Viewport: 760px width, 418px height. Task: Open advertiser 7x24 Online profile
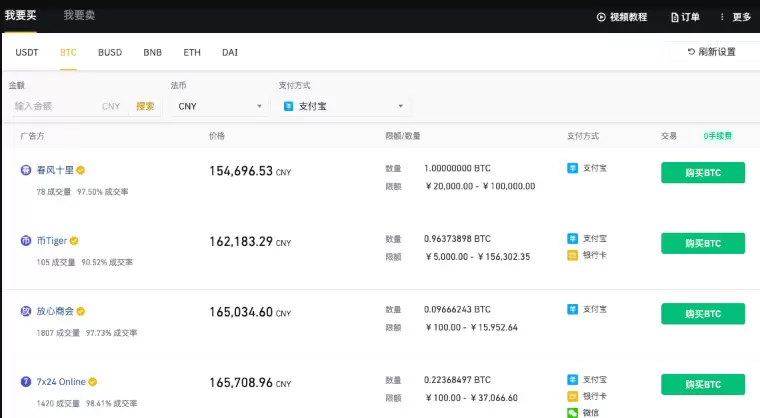click(61, 382)
